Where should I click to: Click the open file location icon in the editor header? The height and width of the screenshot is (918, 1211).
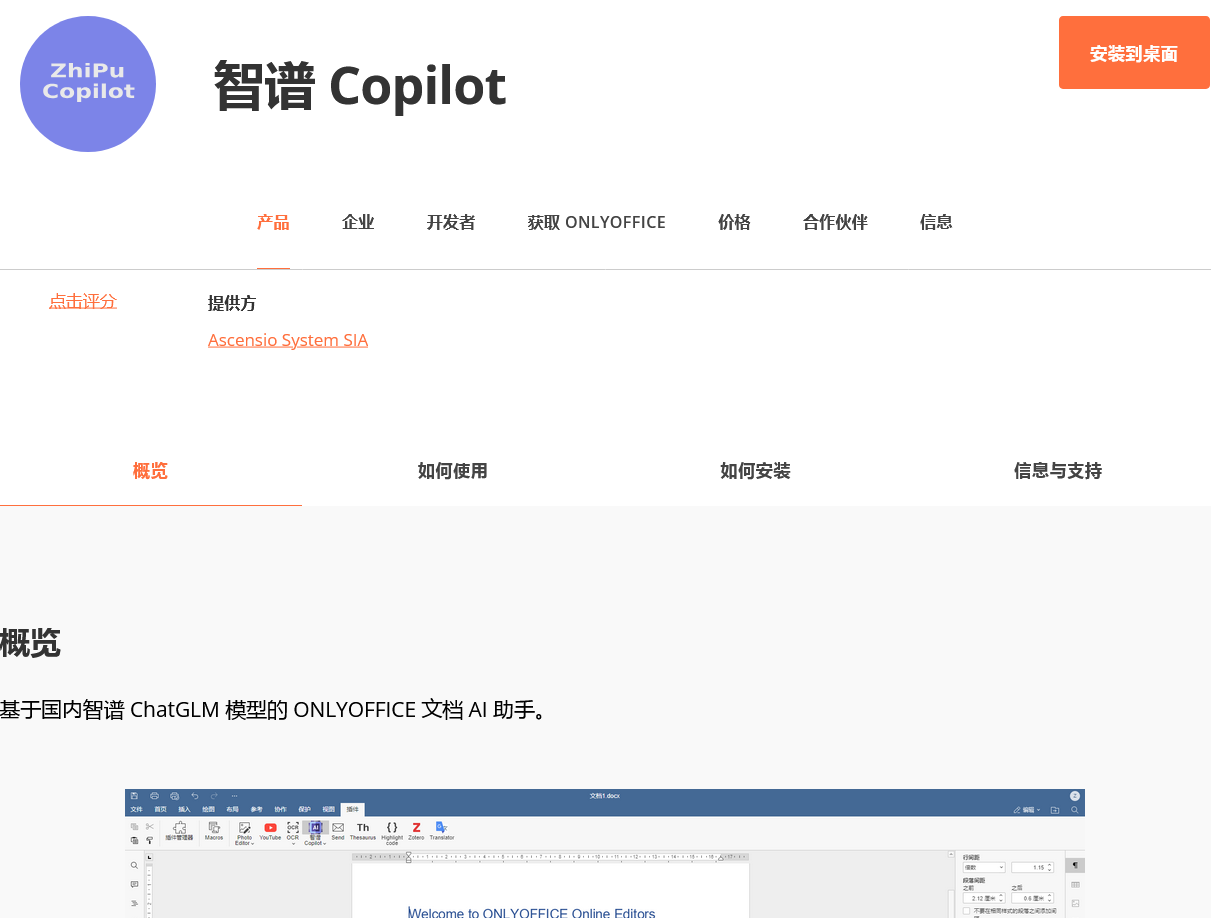pyautogui.click(x=1055, y=809)
